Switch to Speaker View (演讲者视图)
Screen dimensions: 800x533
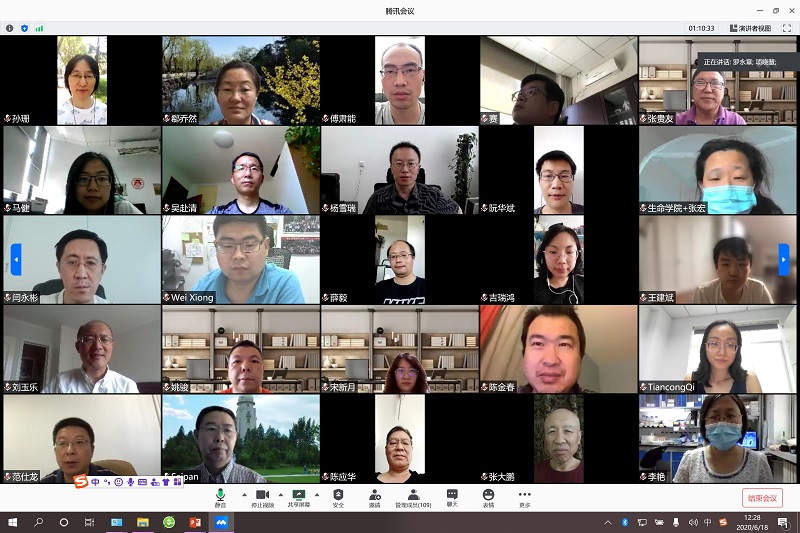751,28
